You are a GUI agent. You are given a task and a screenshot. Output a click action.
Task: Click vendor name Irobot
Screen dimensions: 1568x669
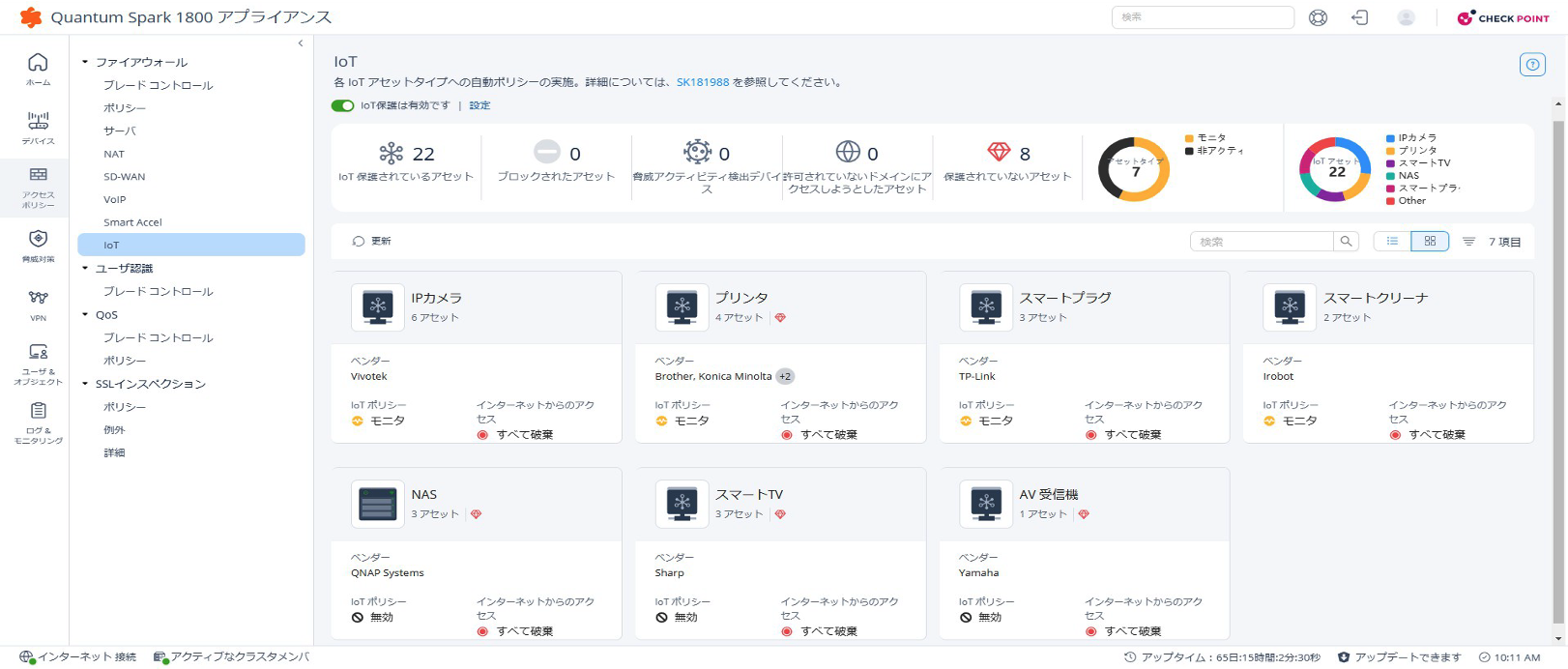pos(1278,377)
